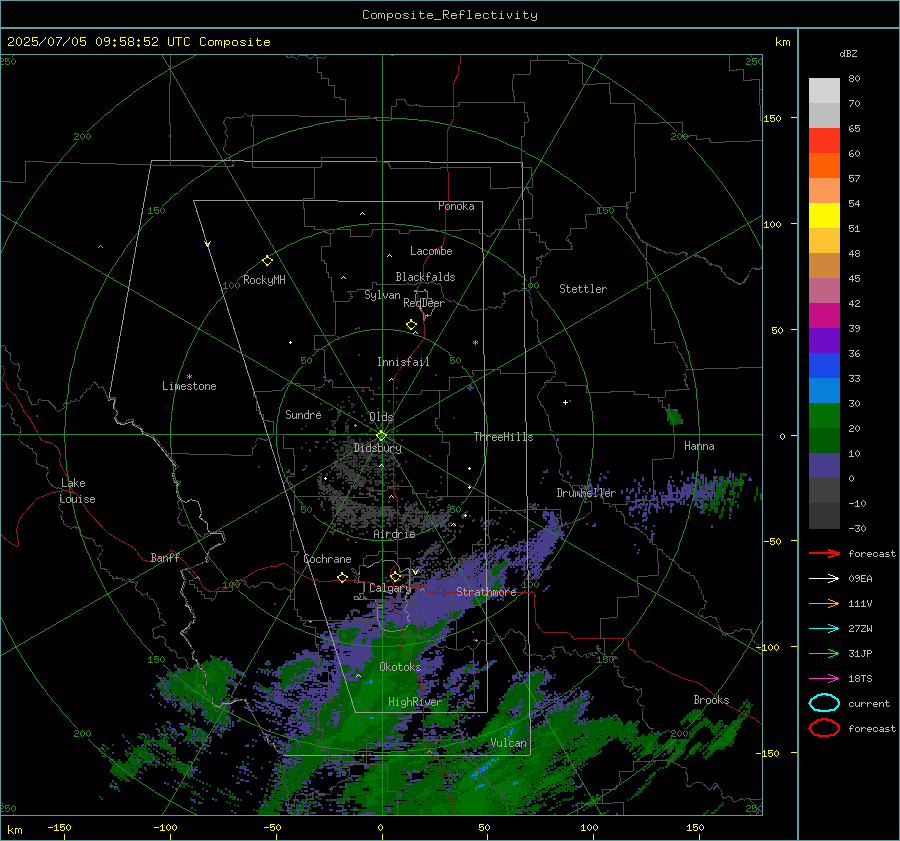Viewport: 900px width, 841px height.
Task: Select the Lacombe label on the map
Action: pos(431,251)
